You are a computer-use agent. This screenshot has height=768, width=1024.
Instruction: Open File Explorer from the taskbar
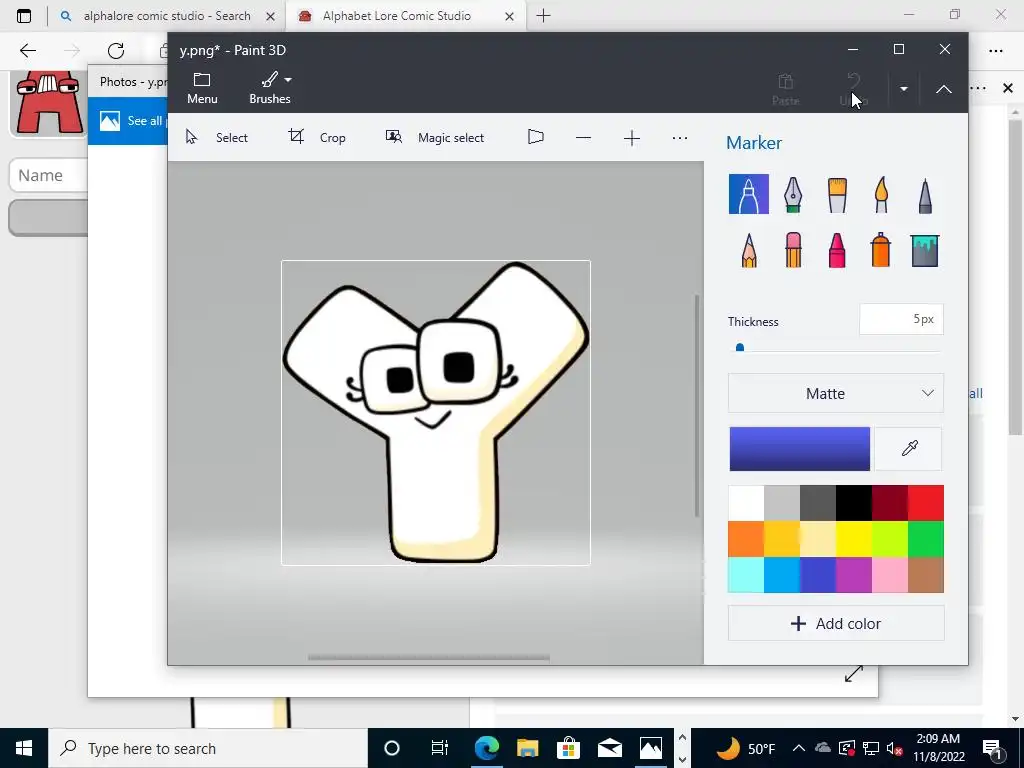527,748
